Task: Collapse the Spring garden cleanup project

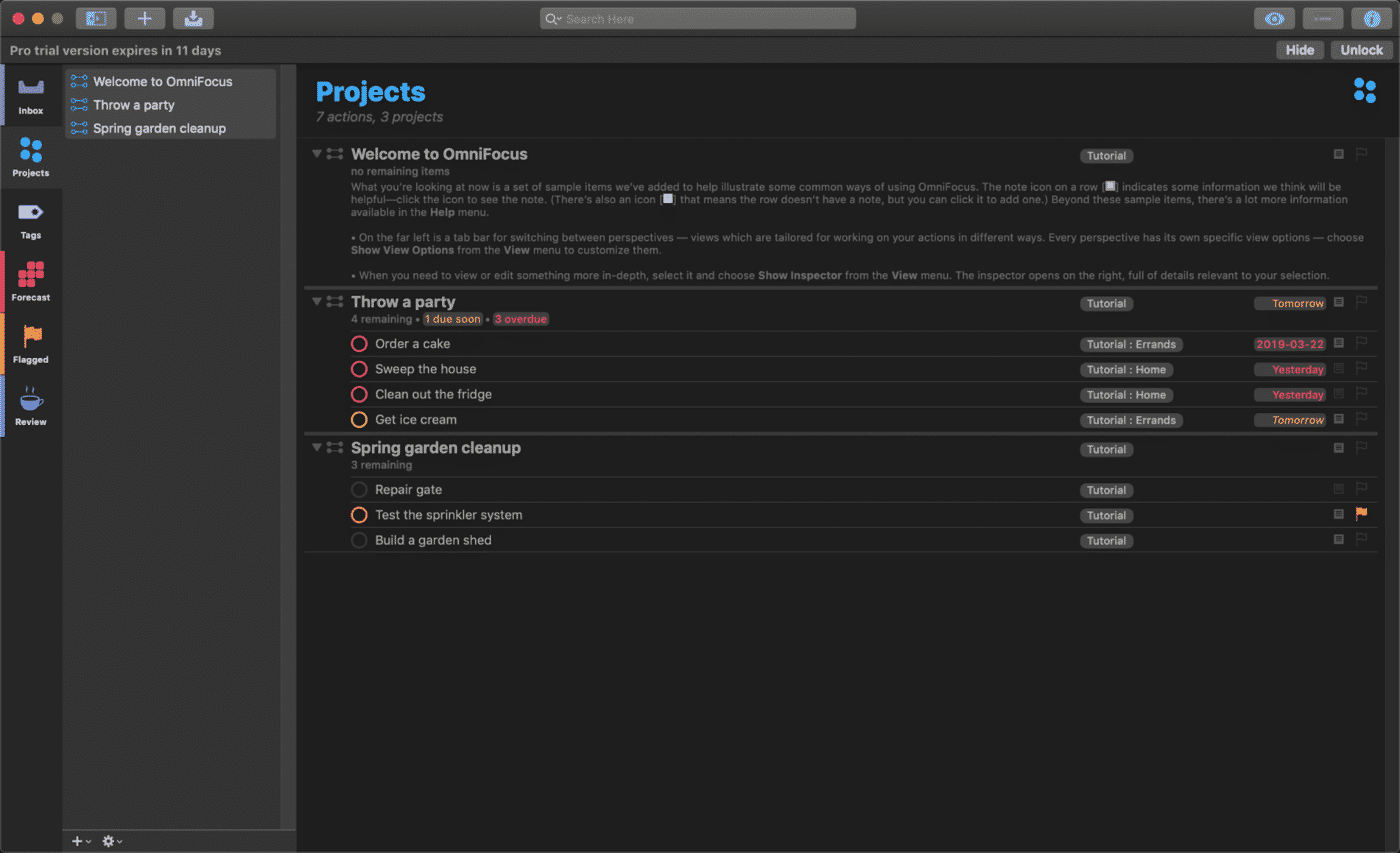Action: pos(317,447)
